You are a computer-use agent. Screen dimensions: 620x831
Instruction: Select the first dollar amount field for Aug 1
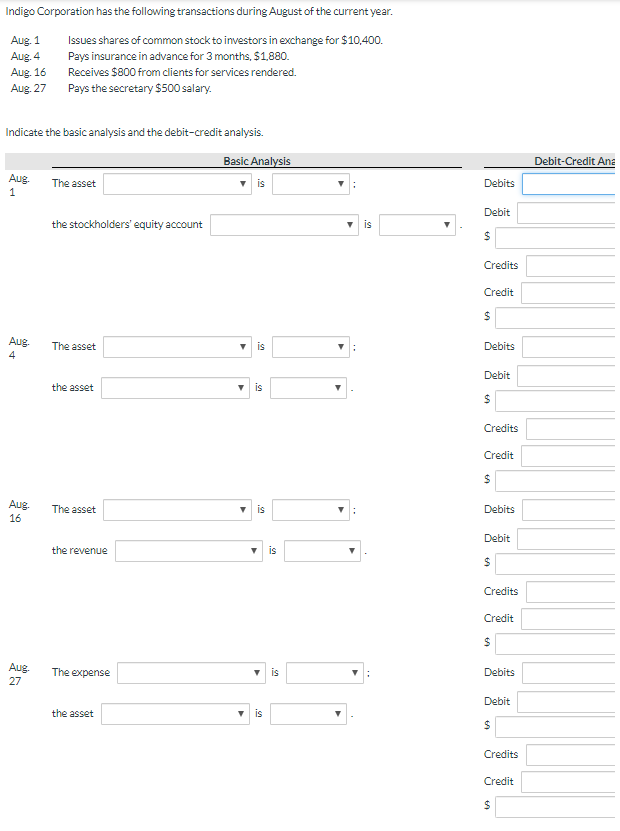coord(555,237)
